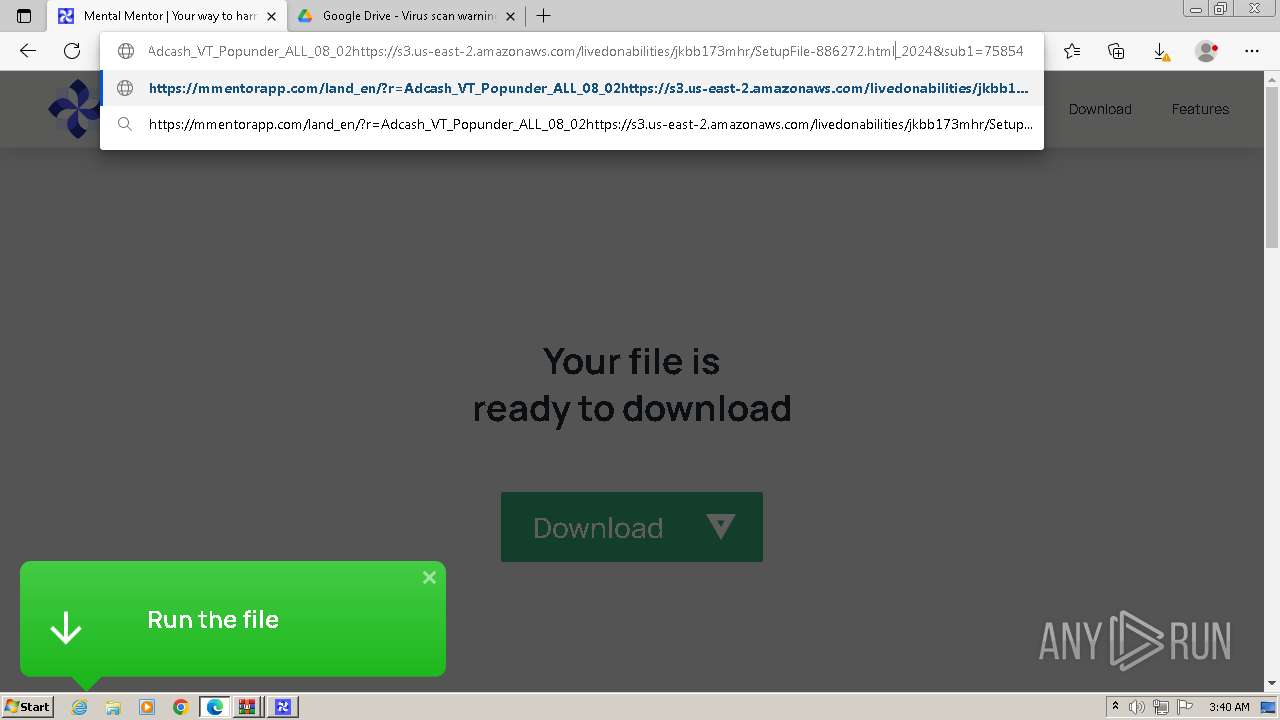Click the green Download button
The height and width of the screenshot is (720, 1280).
tap(632, 527)
